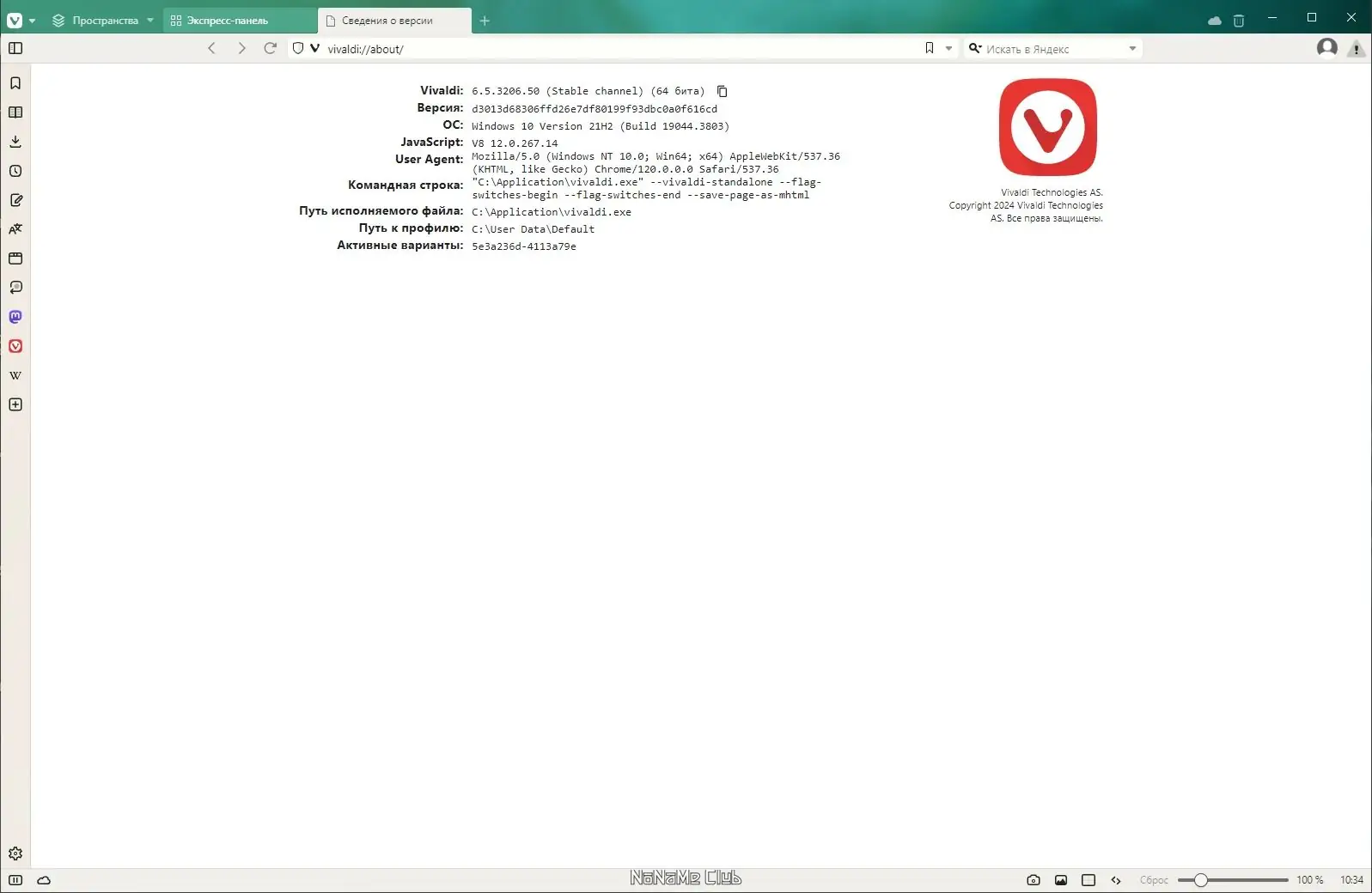Copy the Vivaldi version to clipboard

[722, 91]
